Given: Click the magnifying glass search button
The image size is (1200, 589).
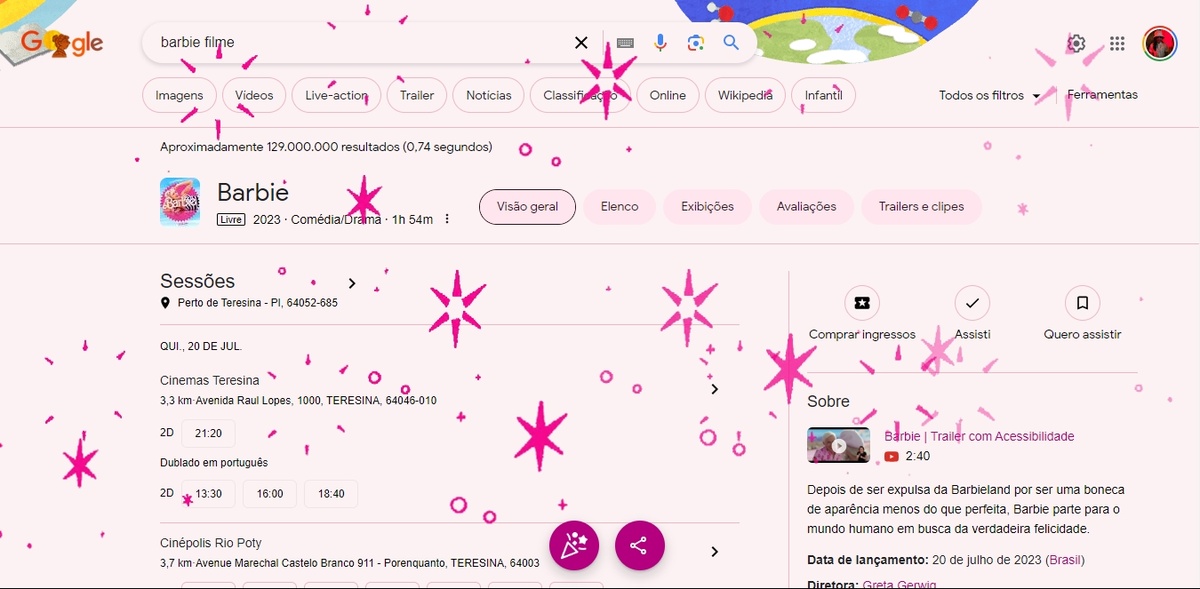Looking at the screenshot, I should coord(731,43).
